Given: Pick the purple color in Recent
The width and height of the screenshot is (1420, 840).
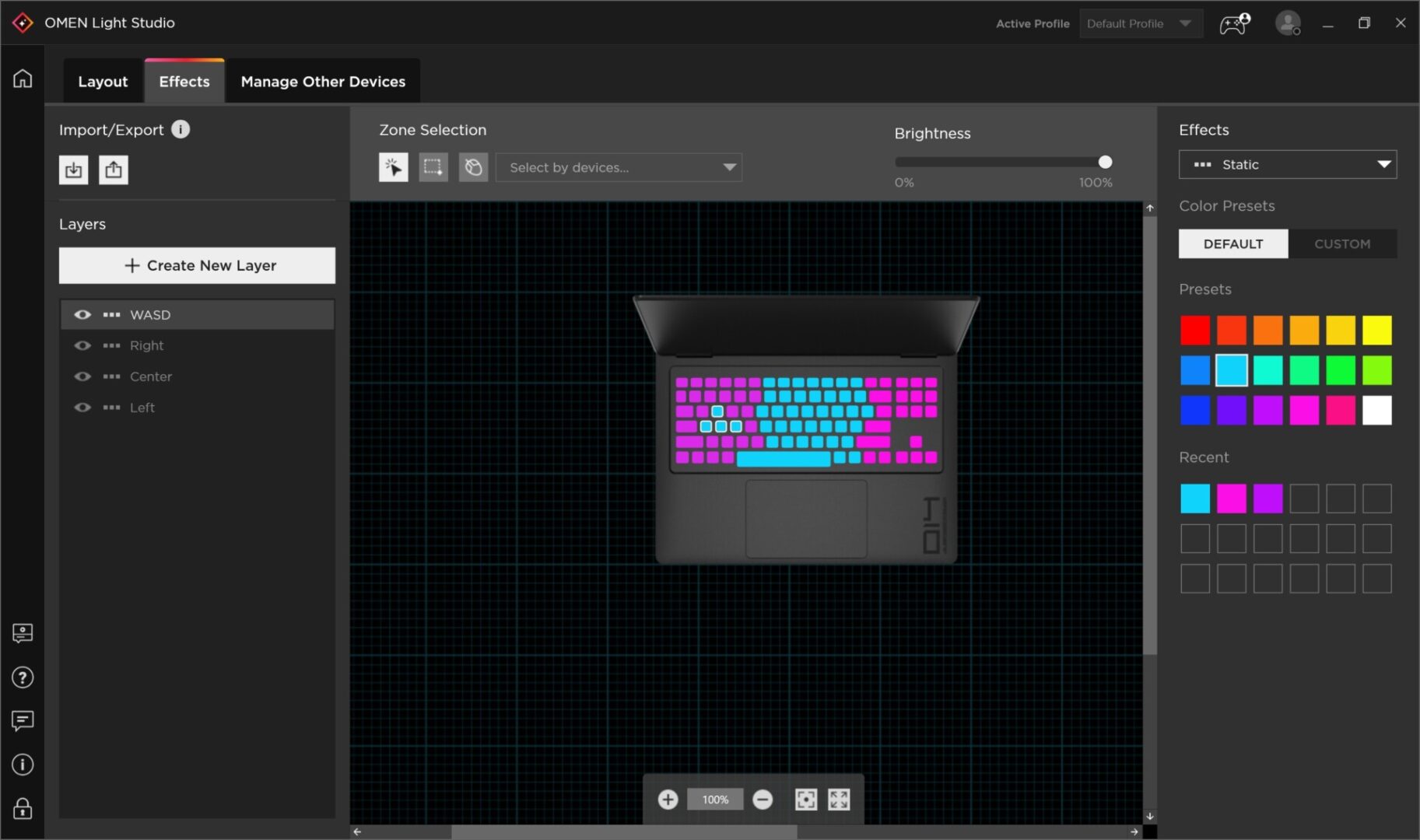Looking at the screenshot, I should click(1268, 499).
